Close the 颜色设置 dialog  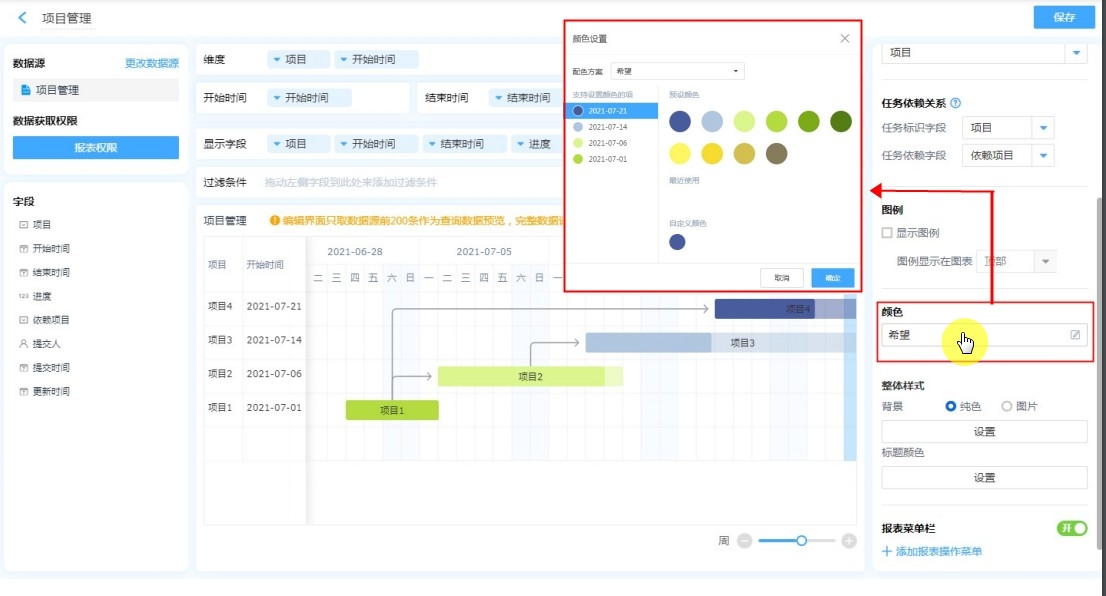(844, 39)
